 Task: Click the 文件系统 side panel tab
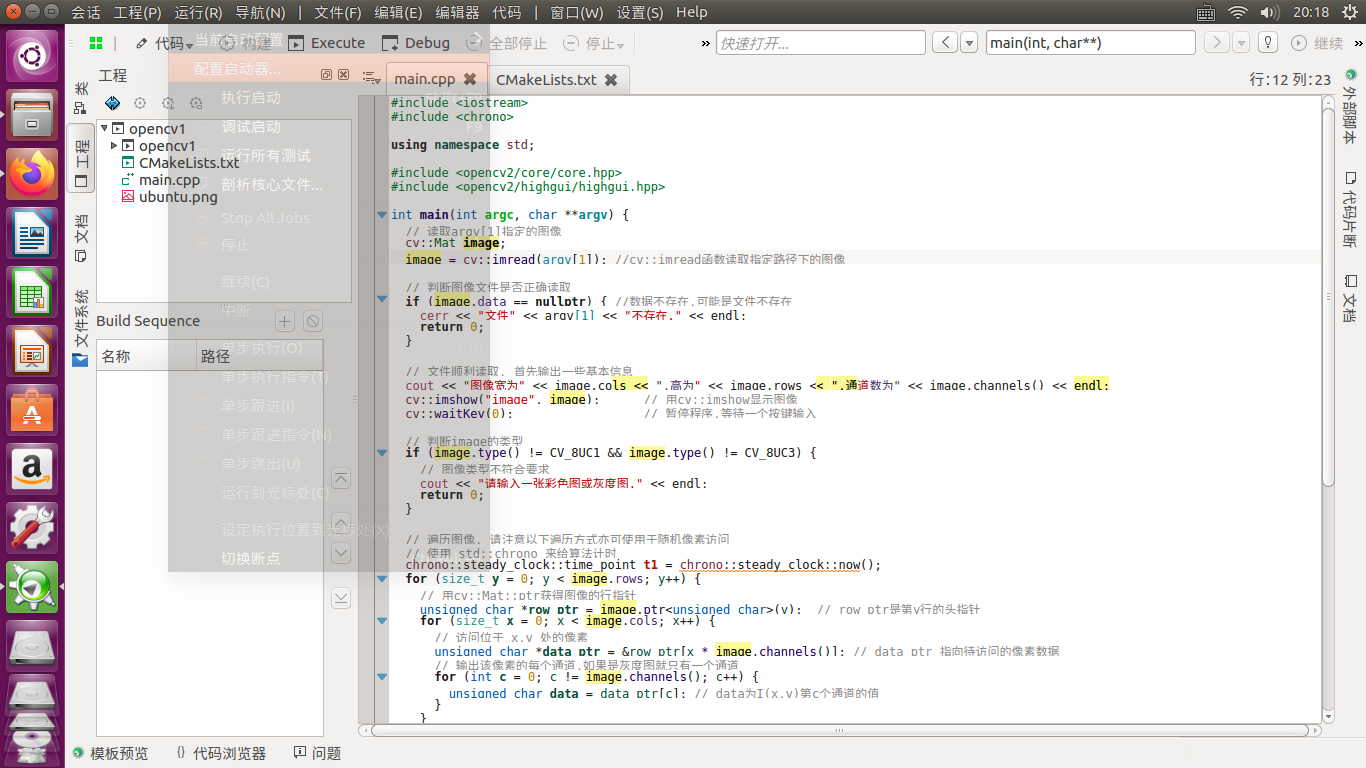coord(81,326)
